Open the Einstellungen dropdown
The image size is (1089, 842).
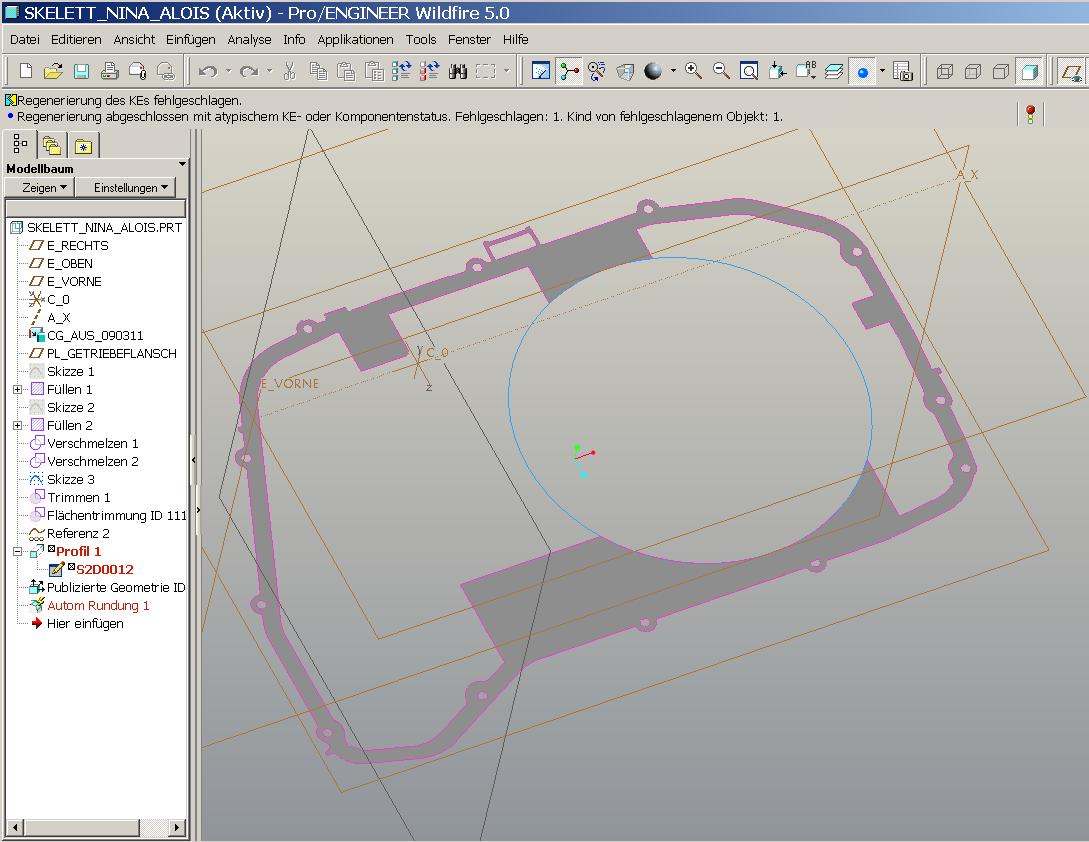126,188
